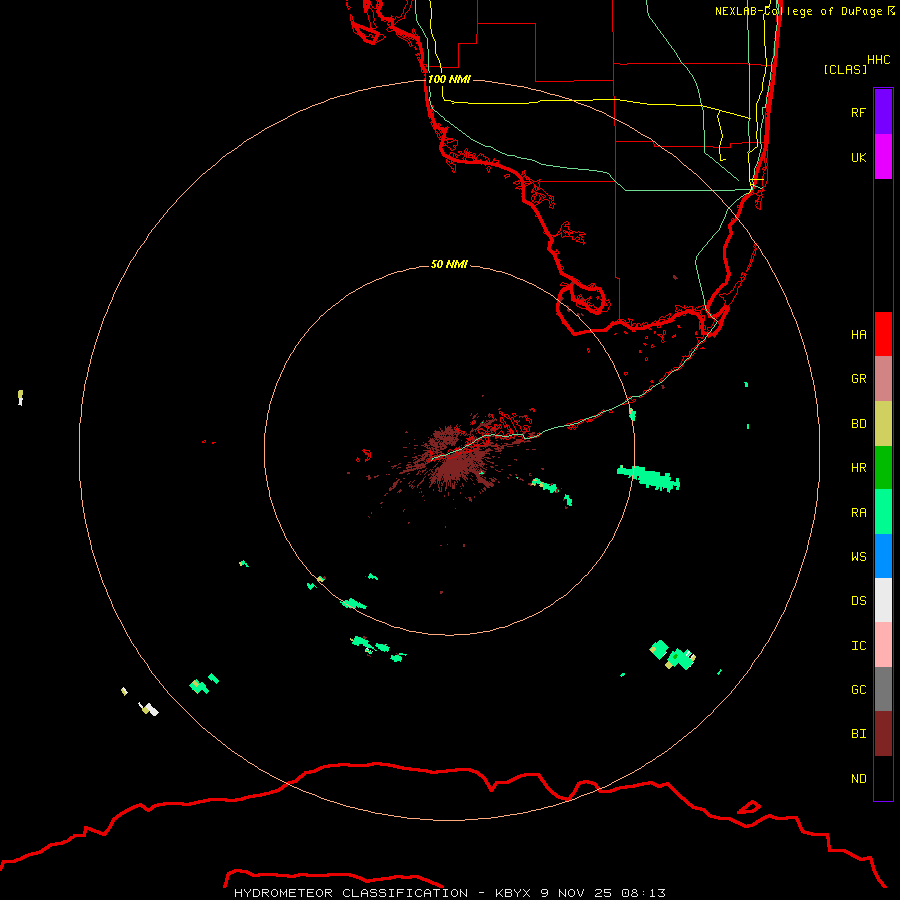Screen dimensions: 900x900
Task: Click the [CLAS] units label
Action: 845,69
